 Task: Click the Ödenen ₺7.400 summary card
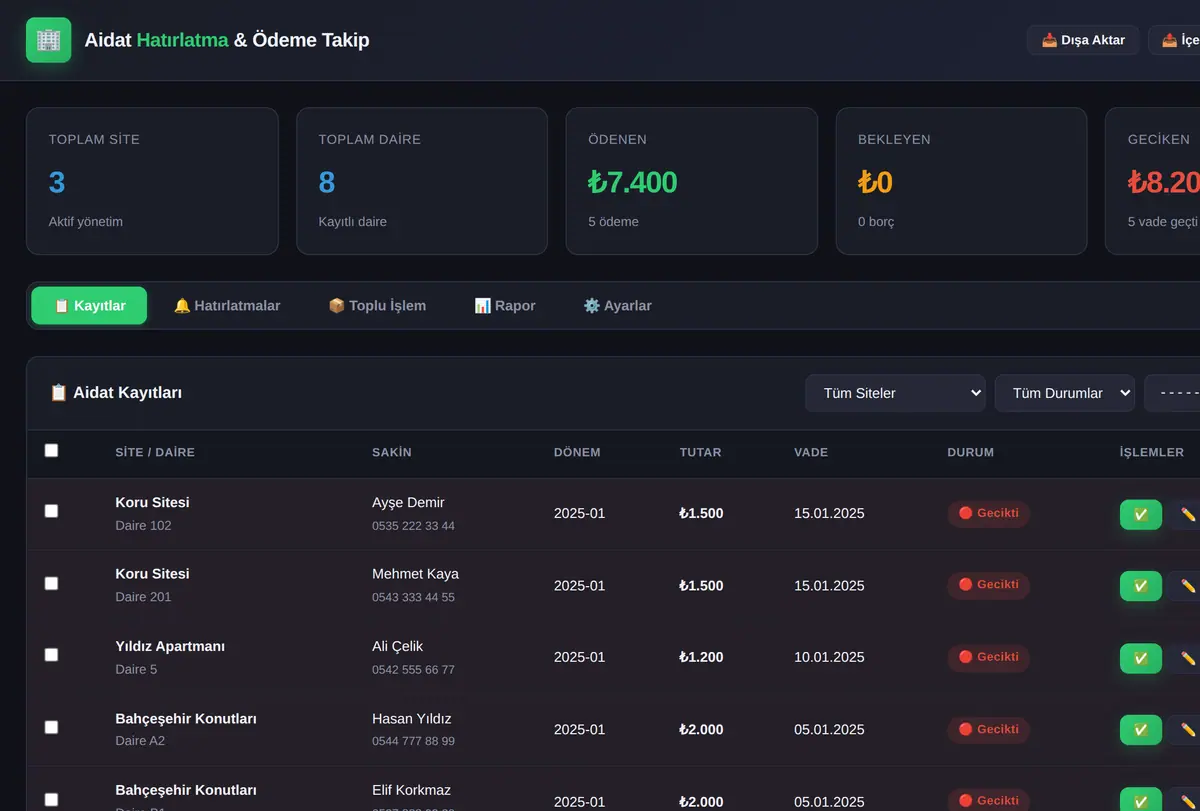click(x=692, y=181)
